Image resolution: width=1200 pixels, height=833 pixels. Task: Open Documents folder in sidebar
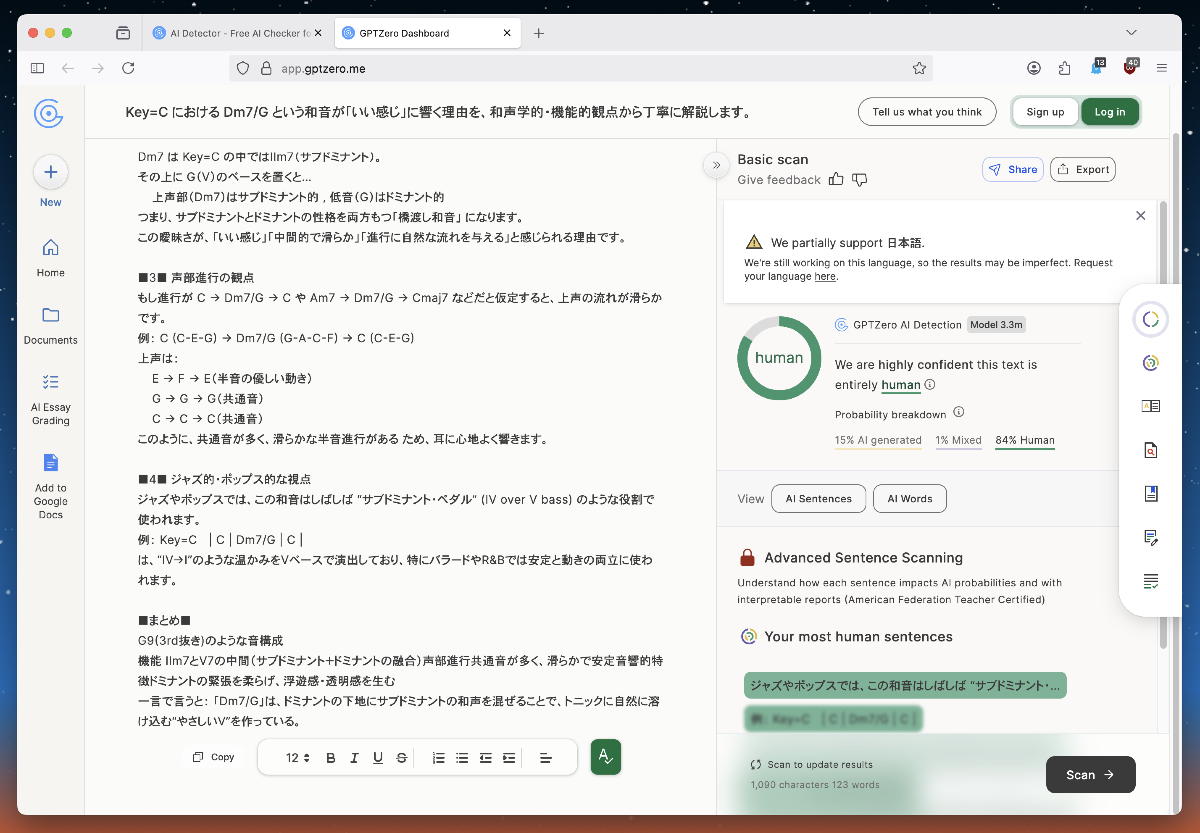coord(50,325)
